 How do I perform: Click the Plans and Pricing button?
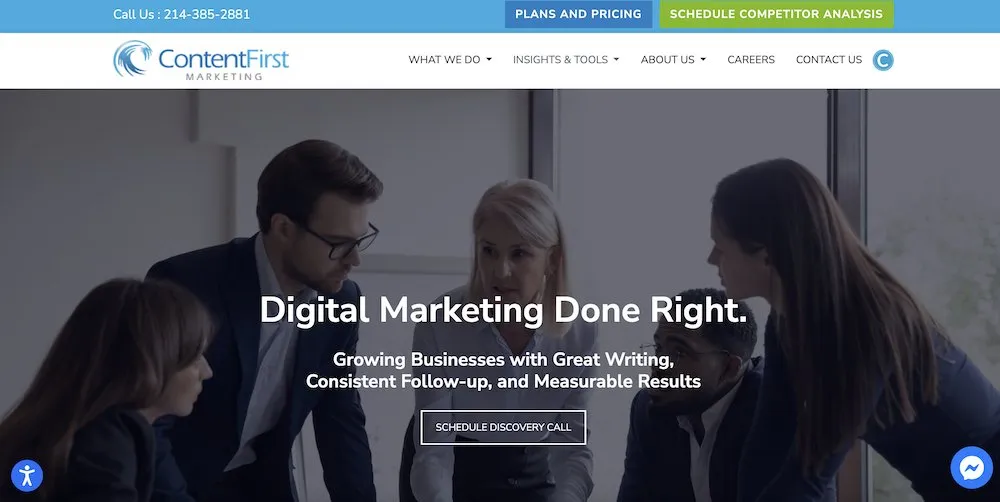pos(578,14)
